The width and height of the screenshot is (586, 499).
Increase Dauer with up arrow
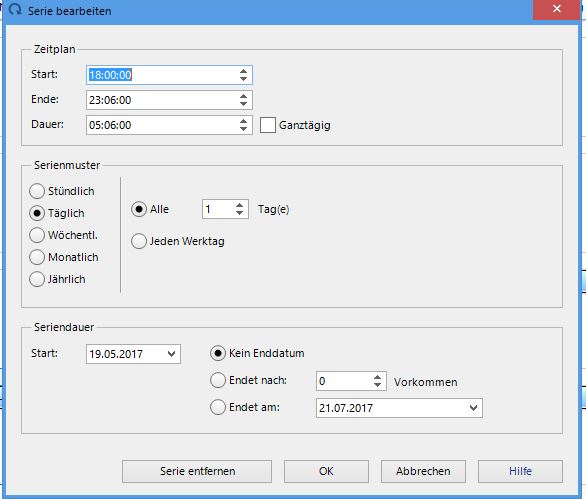pyautogui.click(x=244, y=121)
